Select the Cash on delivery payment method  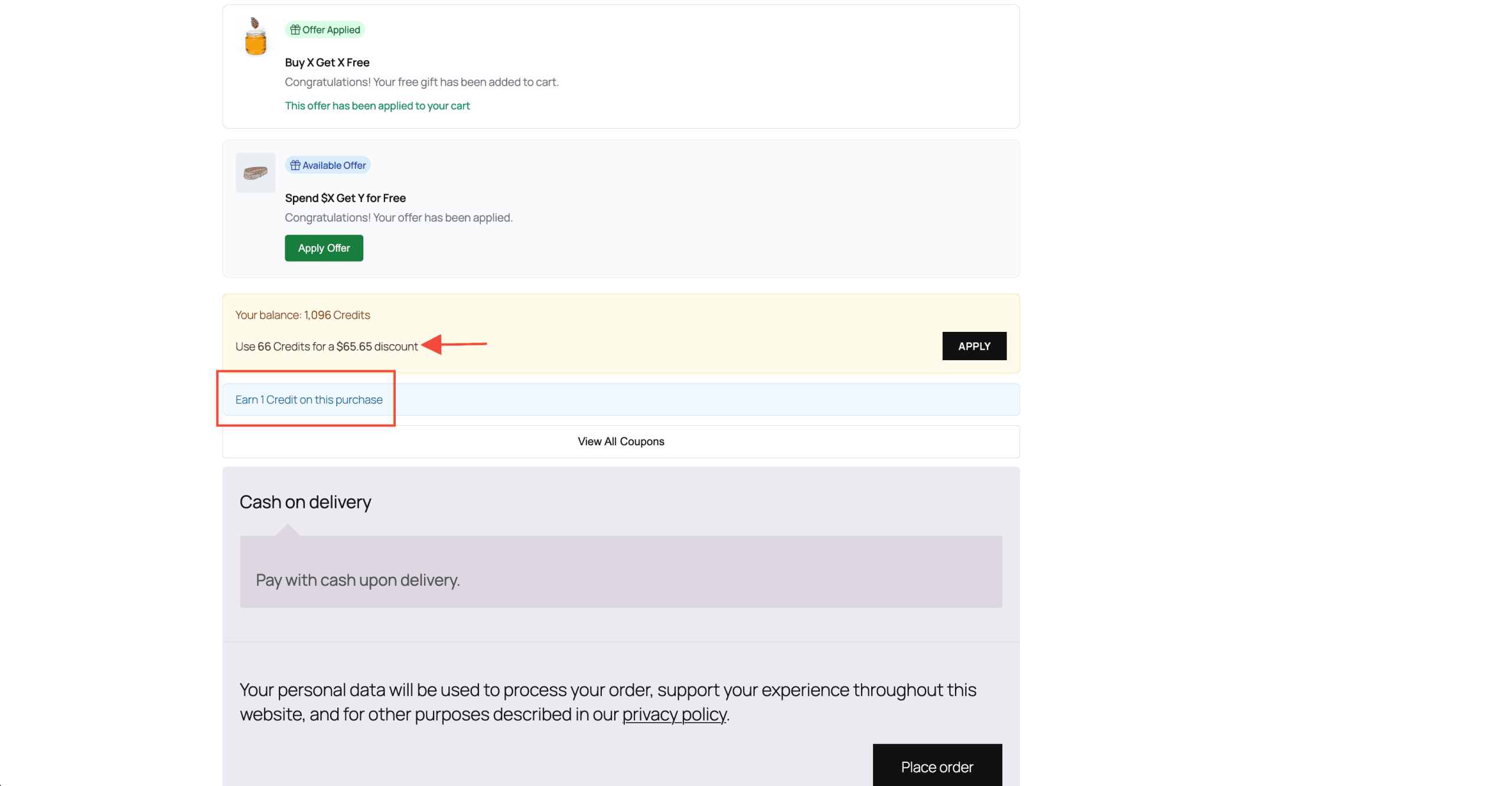305,502
